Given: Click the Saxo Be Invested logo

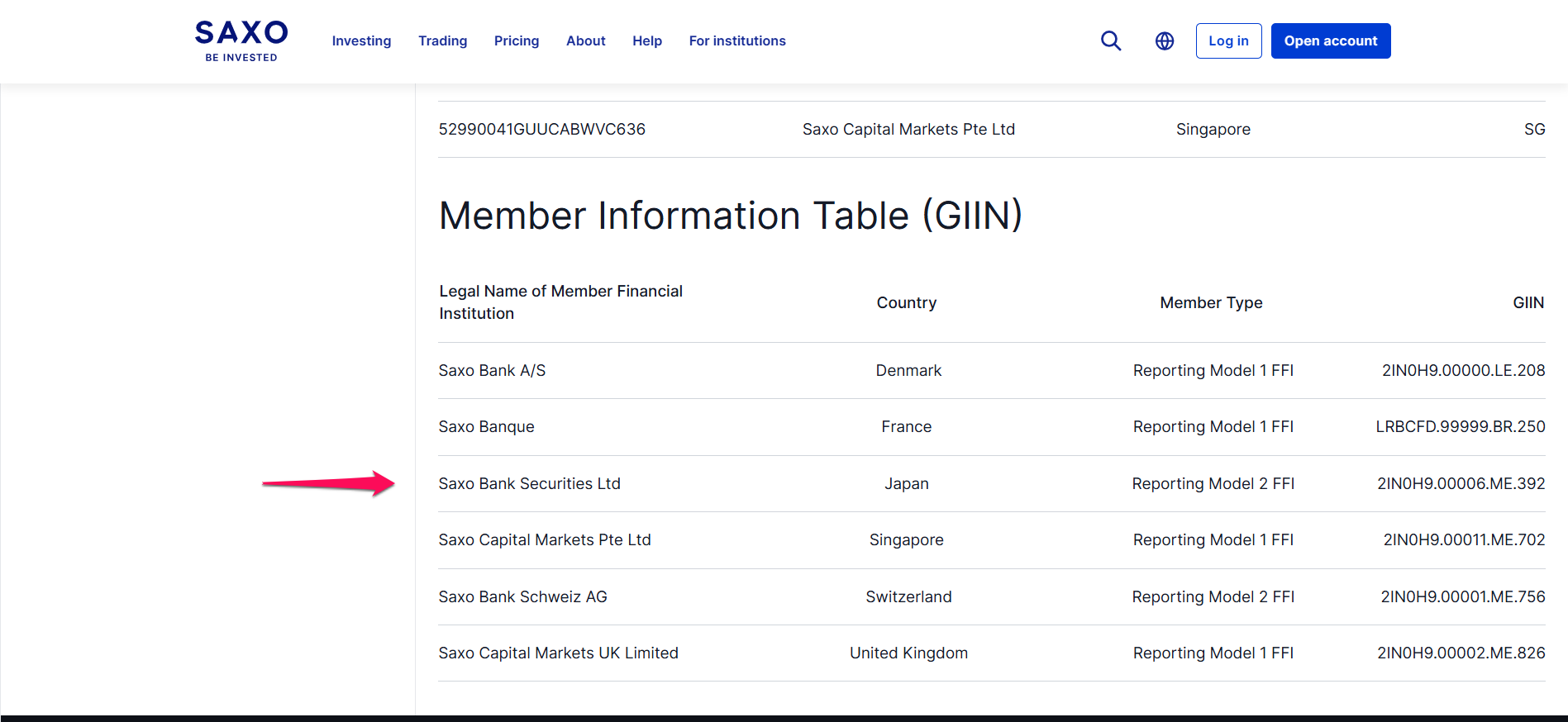Looking at the screenshot, I should pos(241,40).
